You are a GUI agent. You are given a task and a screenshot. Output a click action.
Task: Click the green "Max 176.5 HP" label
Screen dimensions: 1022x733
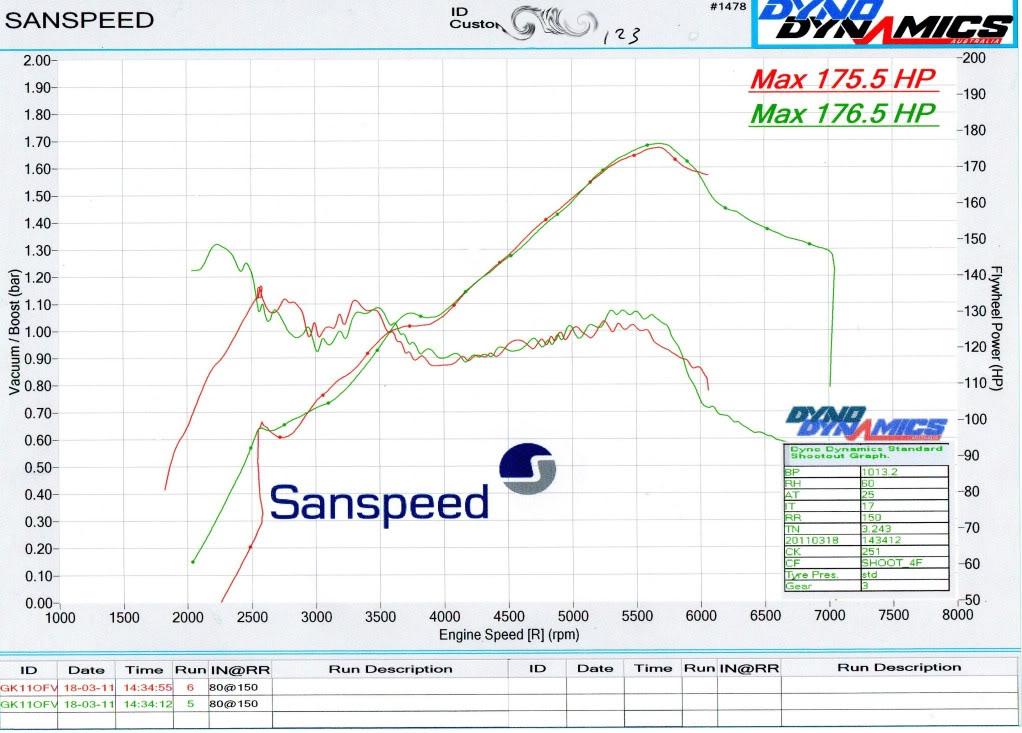point(843,113)
